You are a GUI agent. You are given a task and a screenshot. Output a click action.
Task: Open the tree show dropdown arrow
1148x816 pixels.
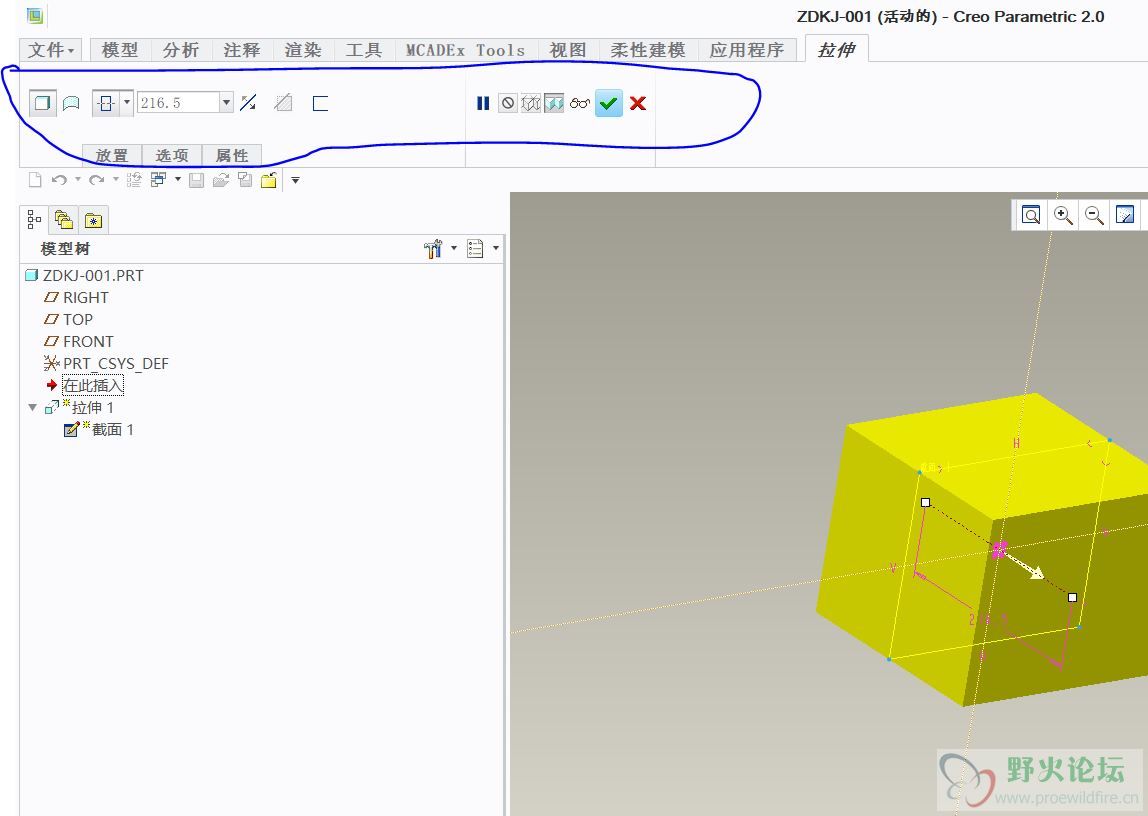496,248
